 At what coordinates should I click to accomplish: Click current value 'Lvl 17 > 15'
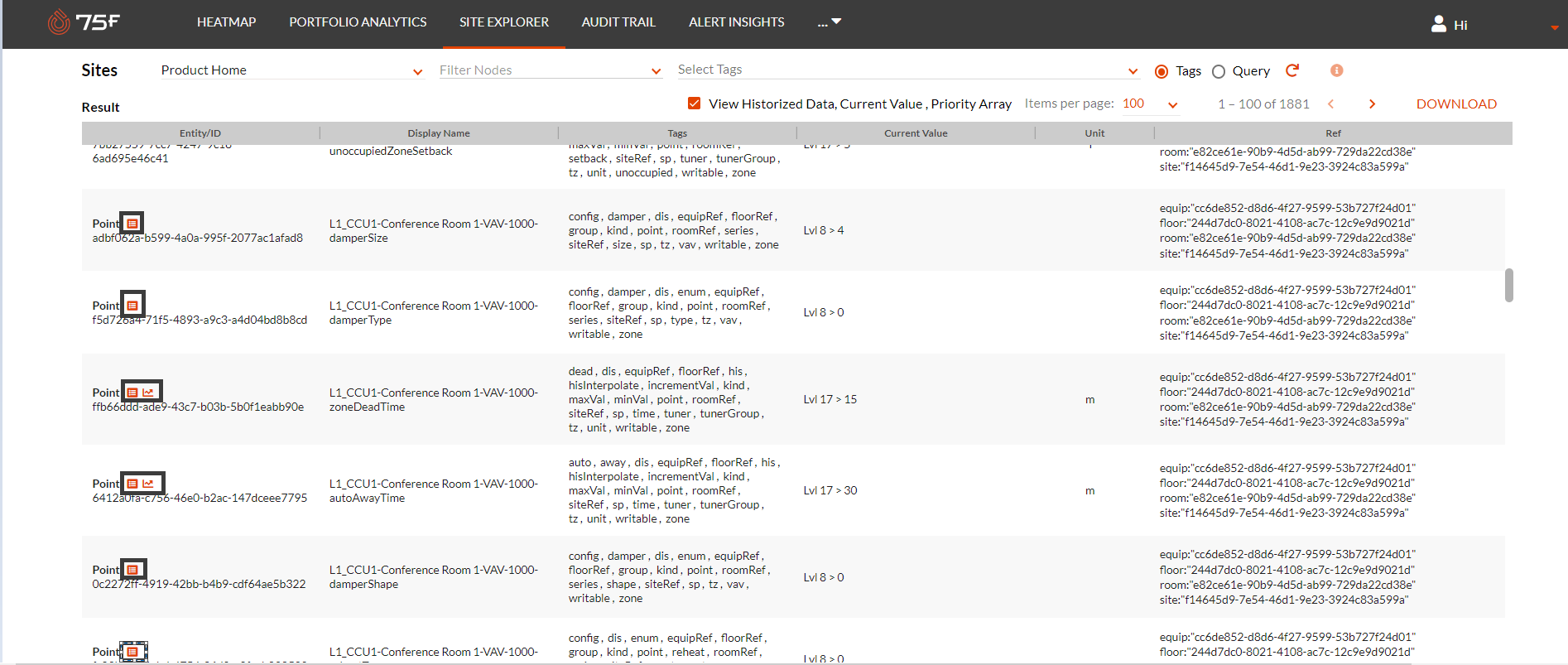click(x=830, y=400)
